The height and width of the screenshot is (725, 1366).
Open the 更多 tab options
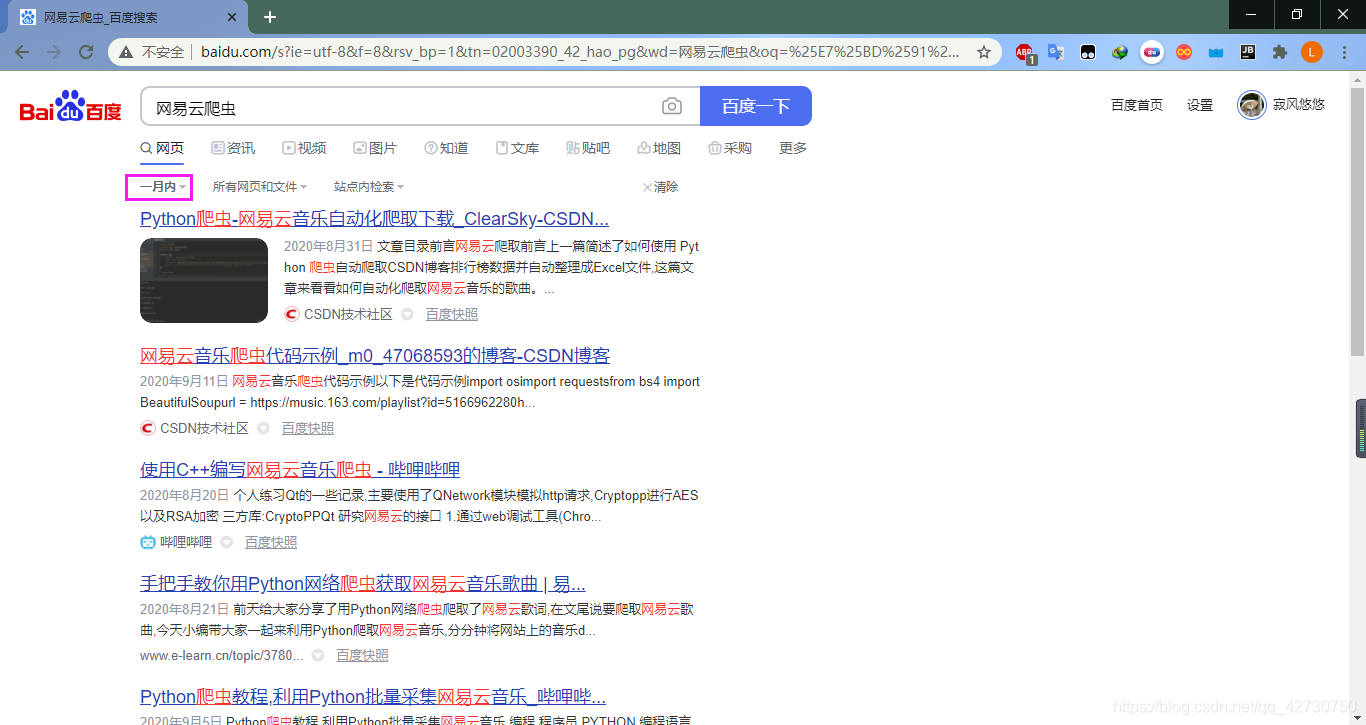click(793, 148)
